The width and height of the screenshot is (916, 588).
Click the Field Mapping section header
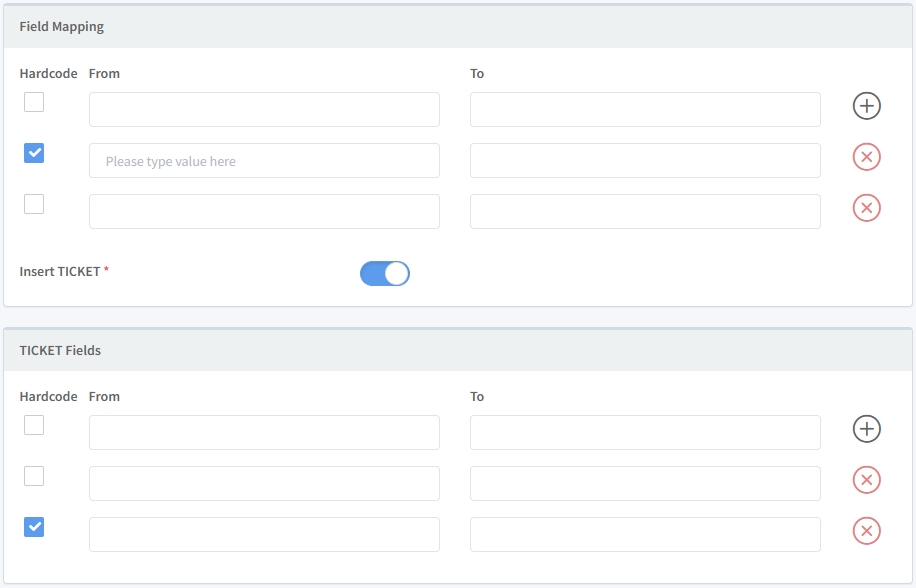62,26
